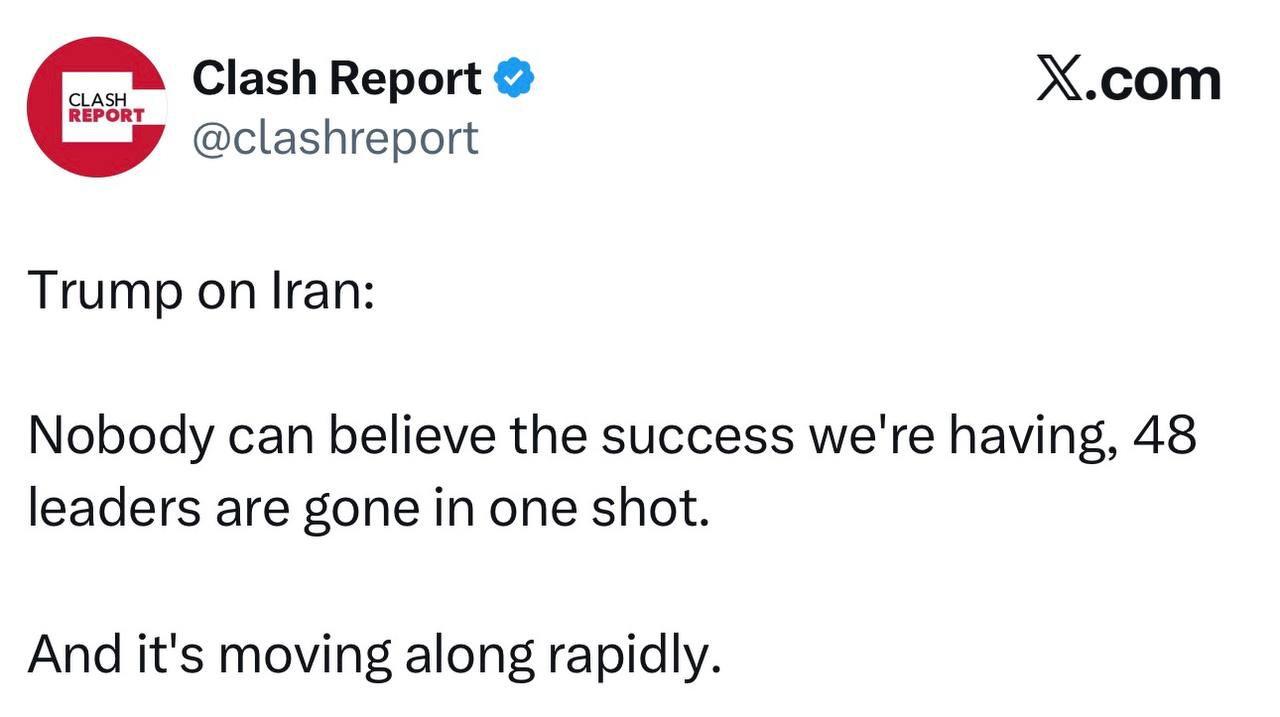Screen dimensions: 1280x717
Task: Open the Clash Report display name
Action: click(x=336, y=78)
